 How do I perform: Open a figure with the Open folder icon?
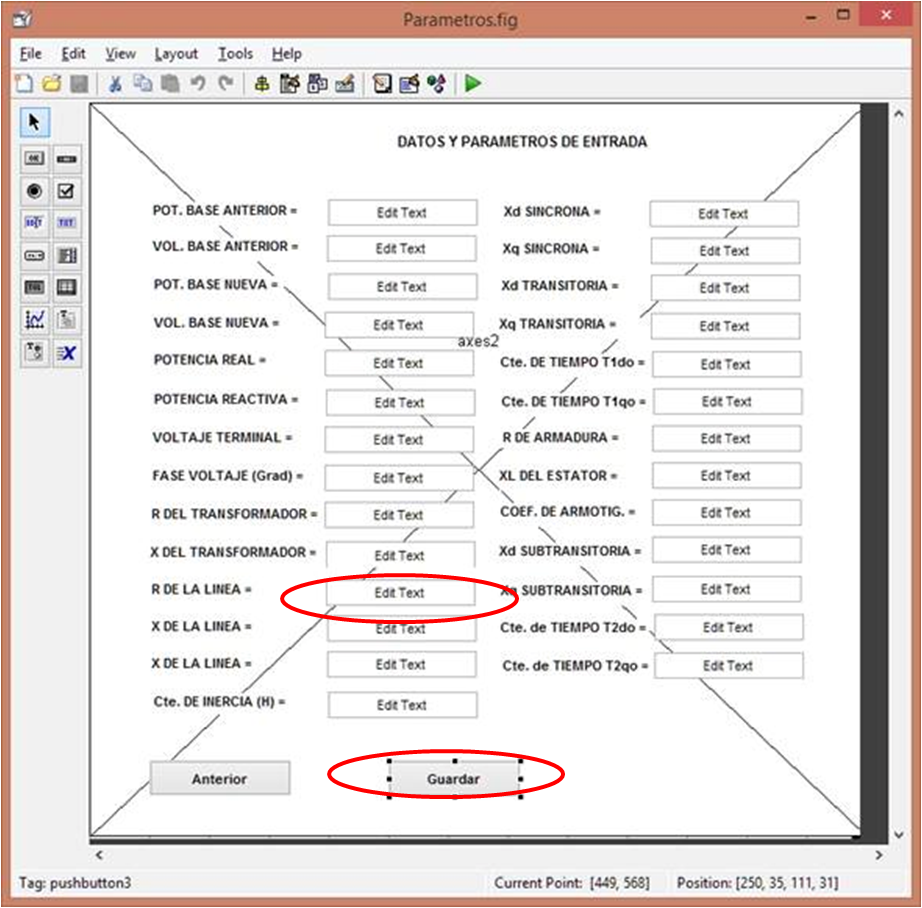[x=52, y=84]
